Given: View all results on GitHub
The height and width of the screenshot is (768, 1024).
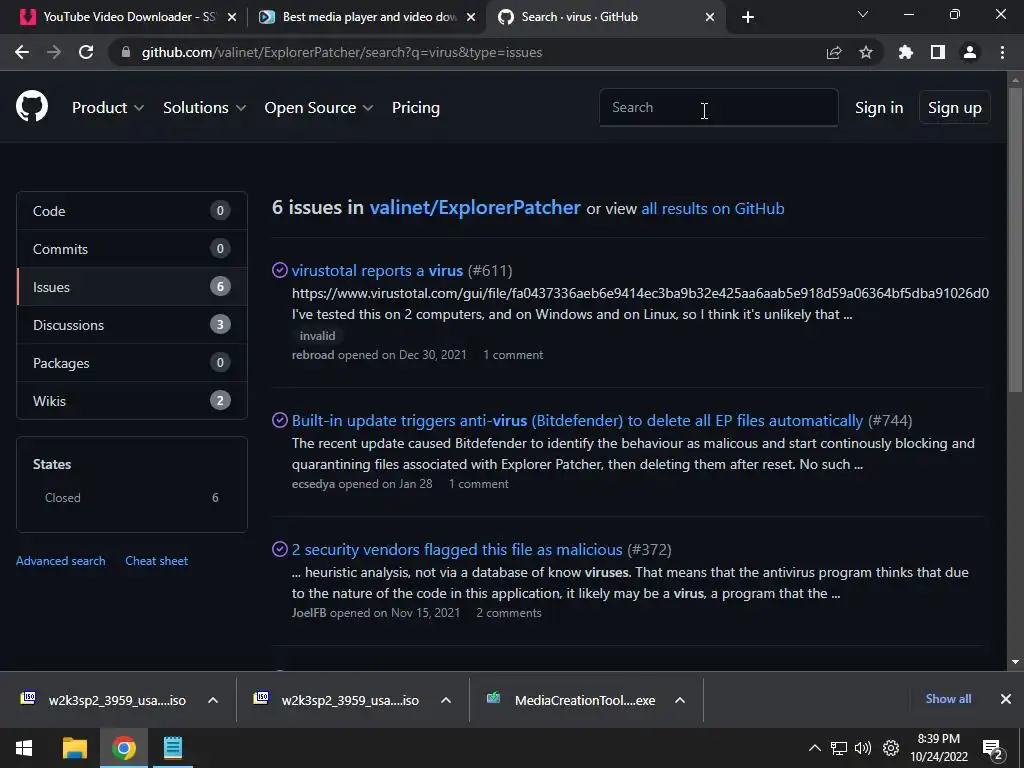Looking at the screenshot, I should point(712,208).
